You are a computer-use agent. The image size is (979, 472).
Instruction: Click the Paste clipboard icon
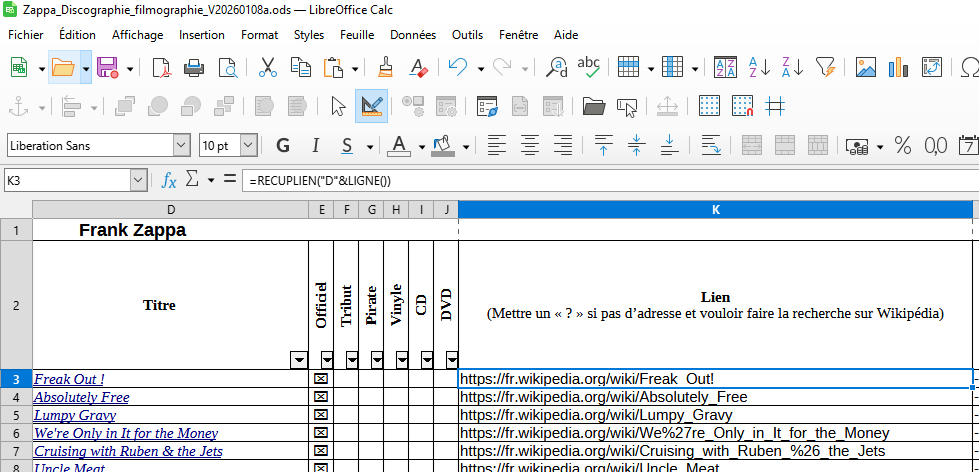click(x=334, y=67)
